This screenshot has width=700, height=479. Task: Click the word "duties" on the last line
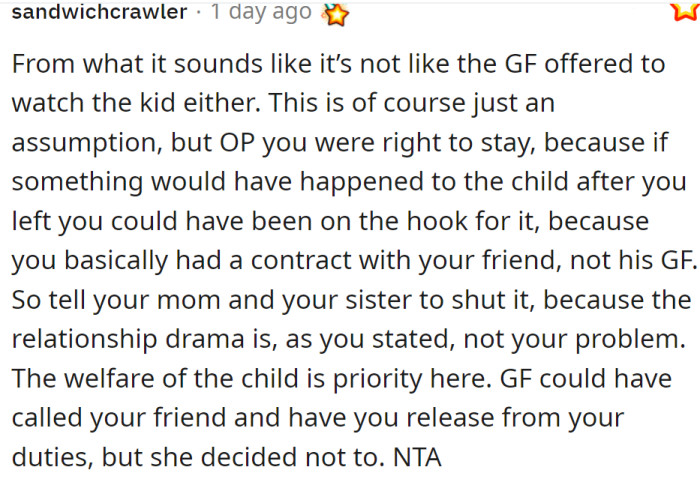47,458
